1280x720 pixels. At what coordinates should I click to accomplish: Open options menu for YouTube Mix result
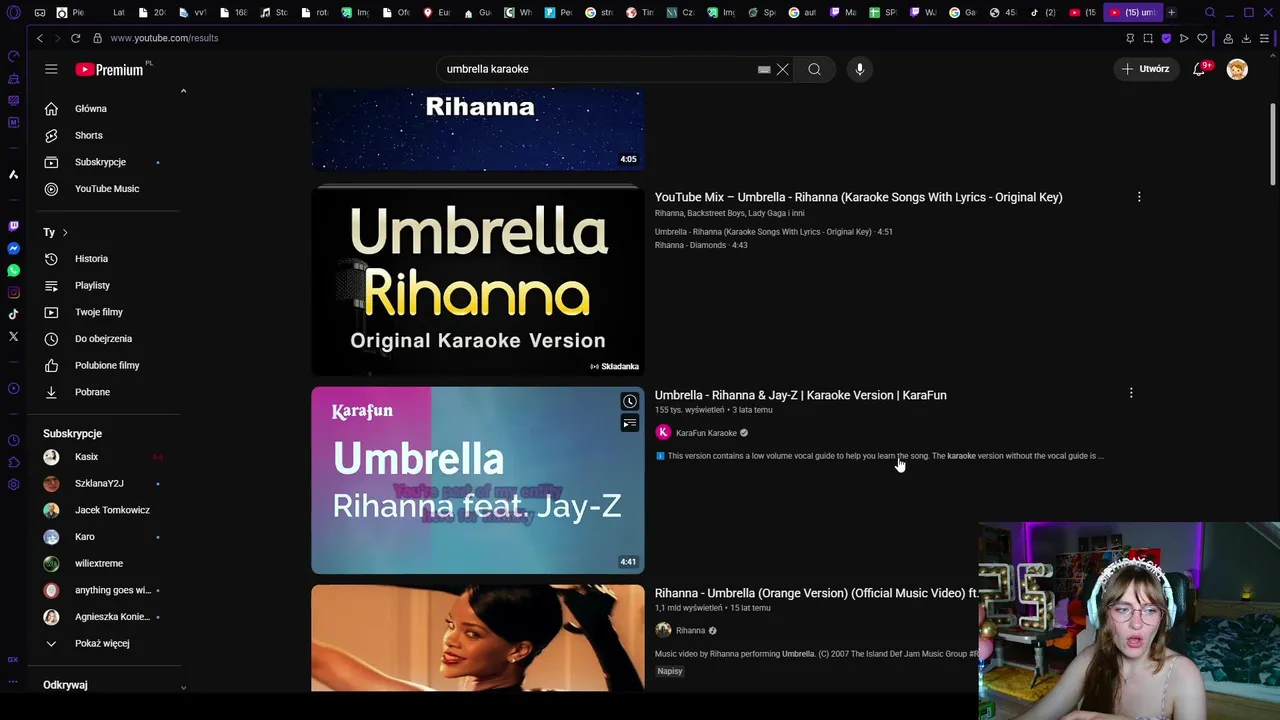[x=1139, y=197]
